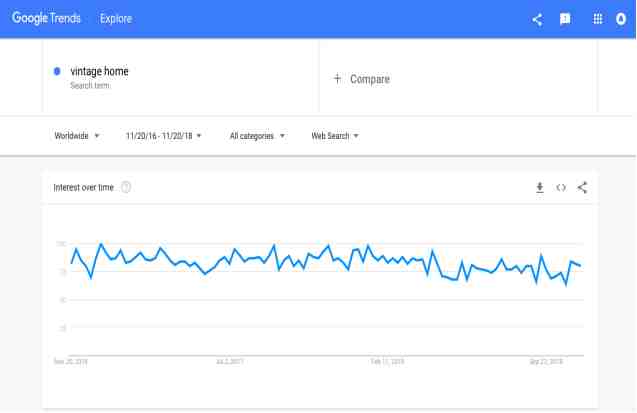Open the Google apps grid

599,19
